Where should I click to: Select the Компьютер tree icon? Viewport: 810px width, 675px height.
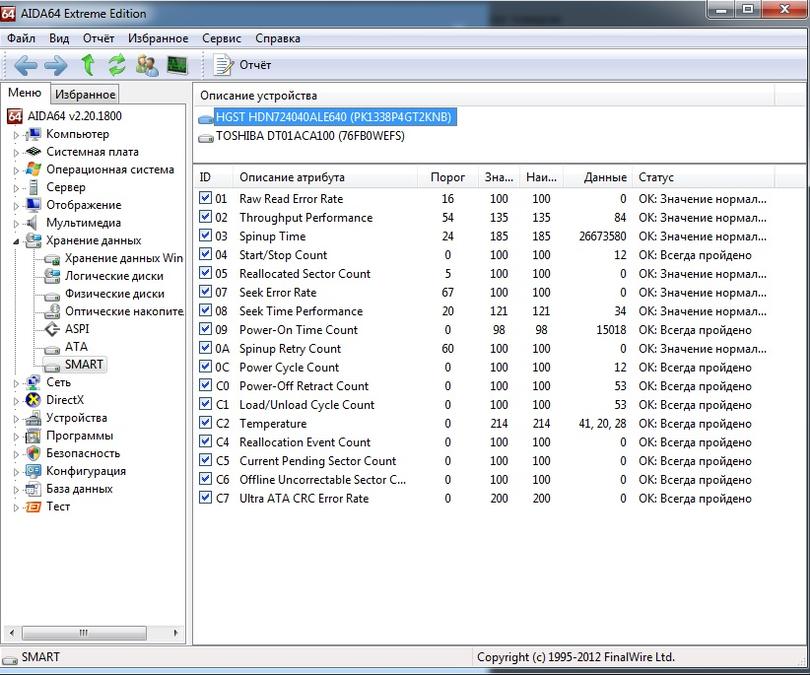pyautogui.click(x=34, y=134)
